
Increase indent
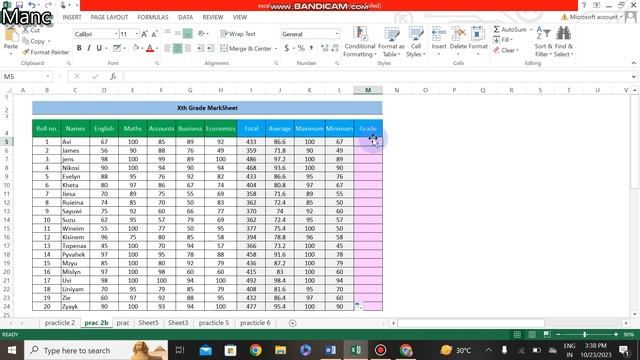tap(211, 48)
